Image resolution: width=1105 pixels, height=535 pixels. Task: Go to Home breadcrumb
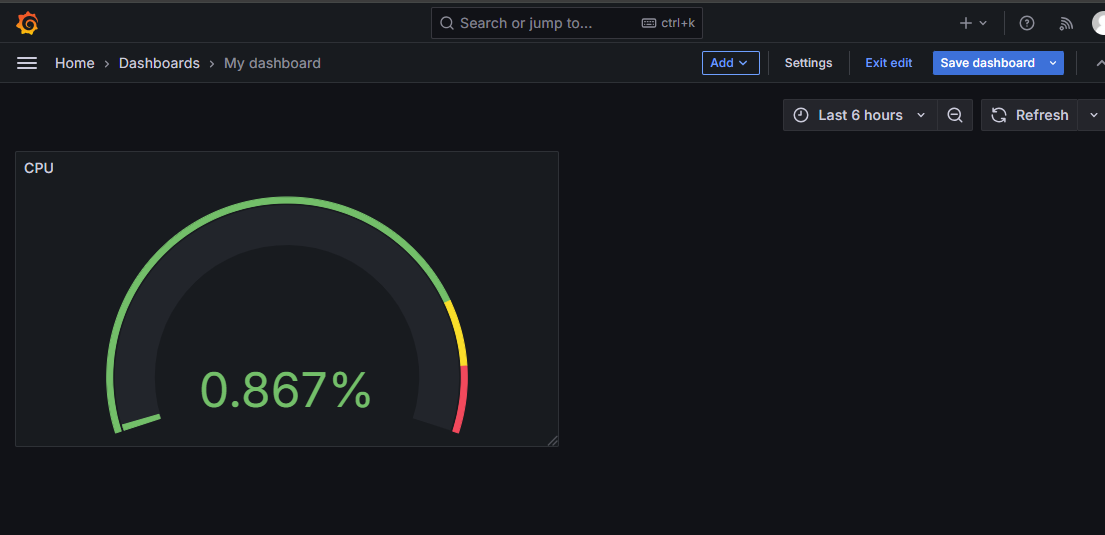(75, 63)
